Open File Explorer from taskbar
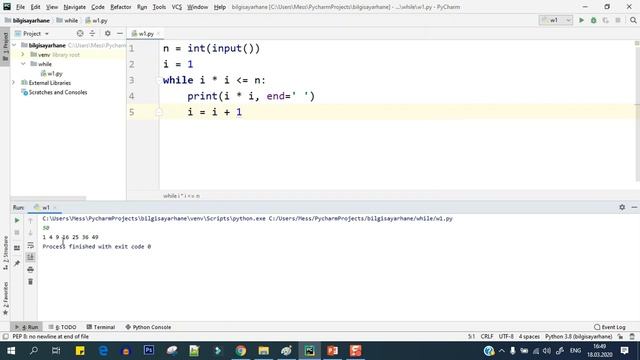The height and width of the screenshot is (360, 640). 264,351
